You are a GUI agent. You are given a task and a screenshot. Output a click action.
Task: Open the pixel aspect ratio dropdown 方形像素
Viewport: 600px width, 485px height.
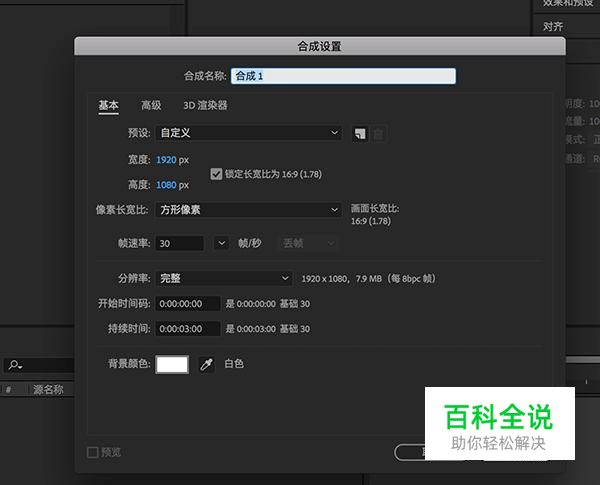click(249, 210)
